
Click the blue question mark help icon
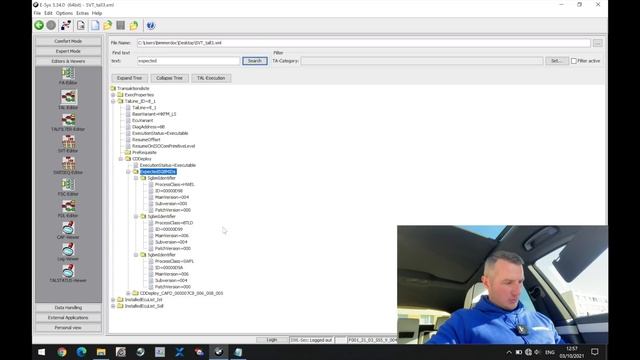151,25
